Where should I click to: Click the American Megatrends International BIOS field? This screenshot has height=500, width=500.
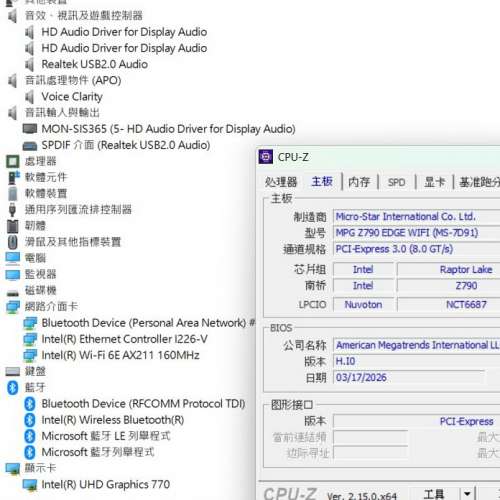[417, 345]
